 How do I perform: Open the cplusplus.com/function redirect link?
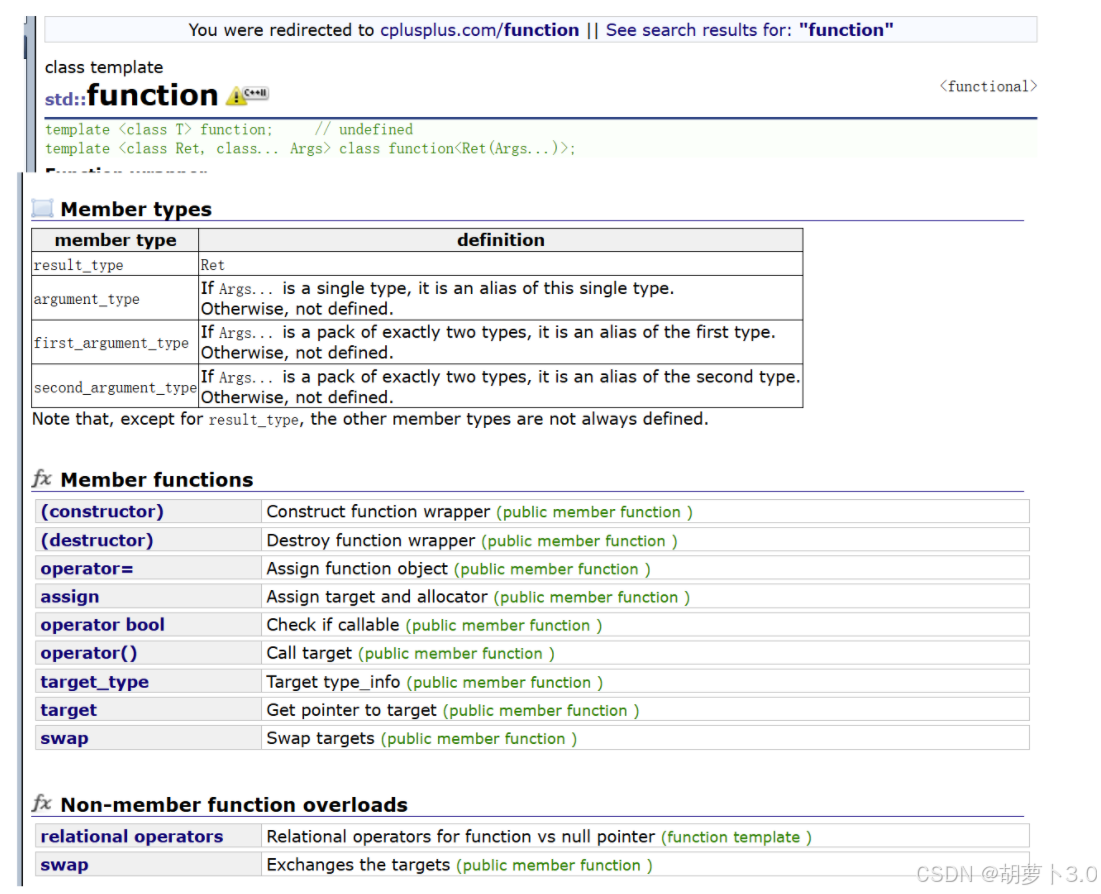pos(479,30)
